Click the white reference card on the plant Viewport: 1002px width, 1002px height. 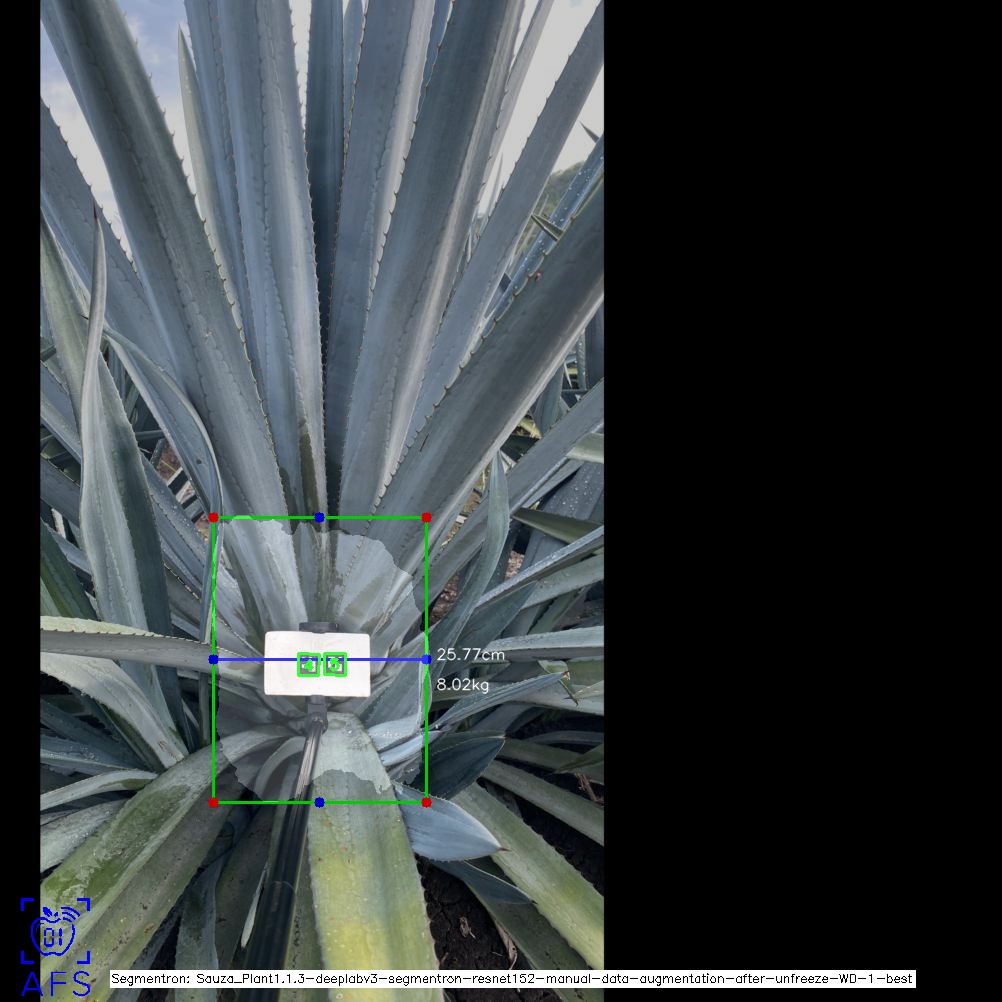click(318, 663)
